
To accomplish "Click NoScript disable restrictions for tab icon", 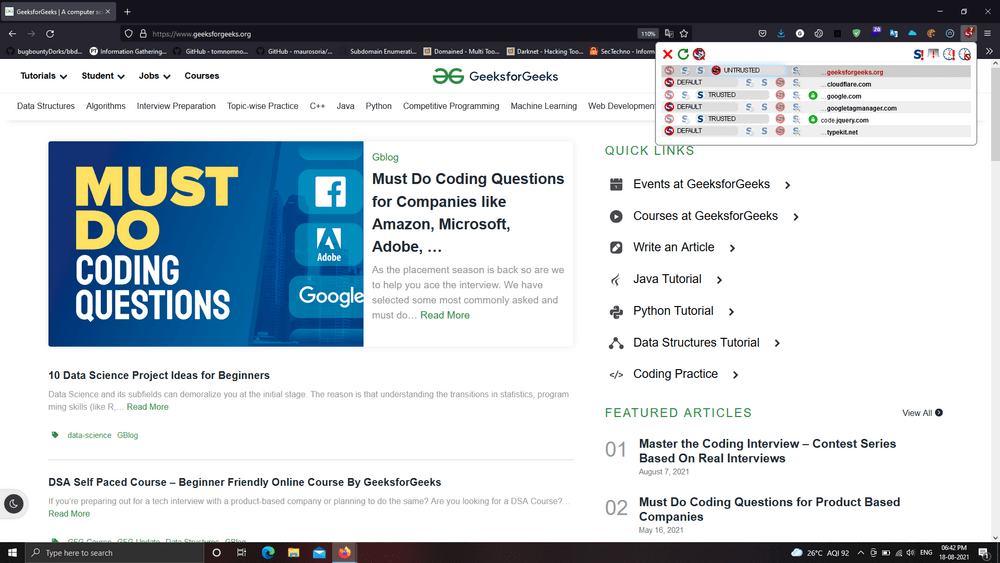I will (934, 54).
